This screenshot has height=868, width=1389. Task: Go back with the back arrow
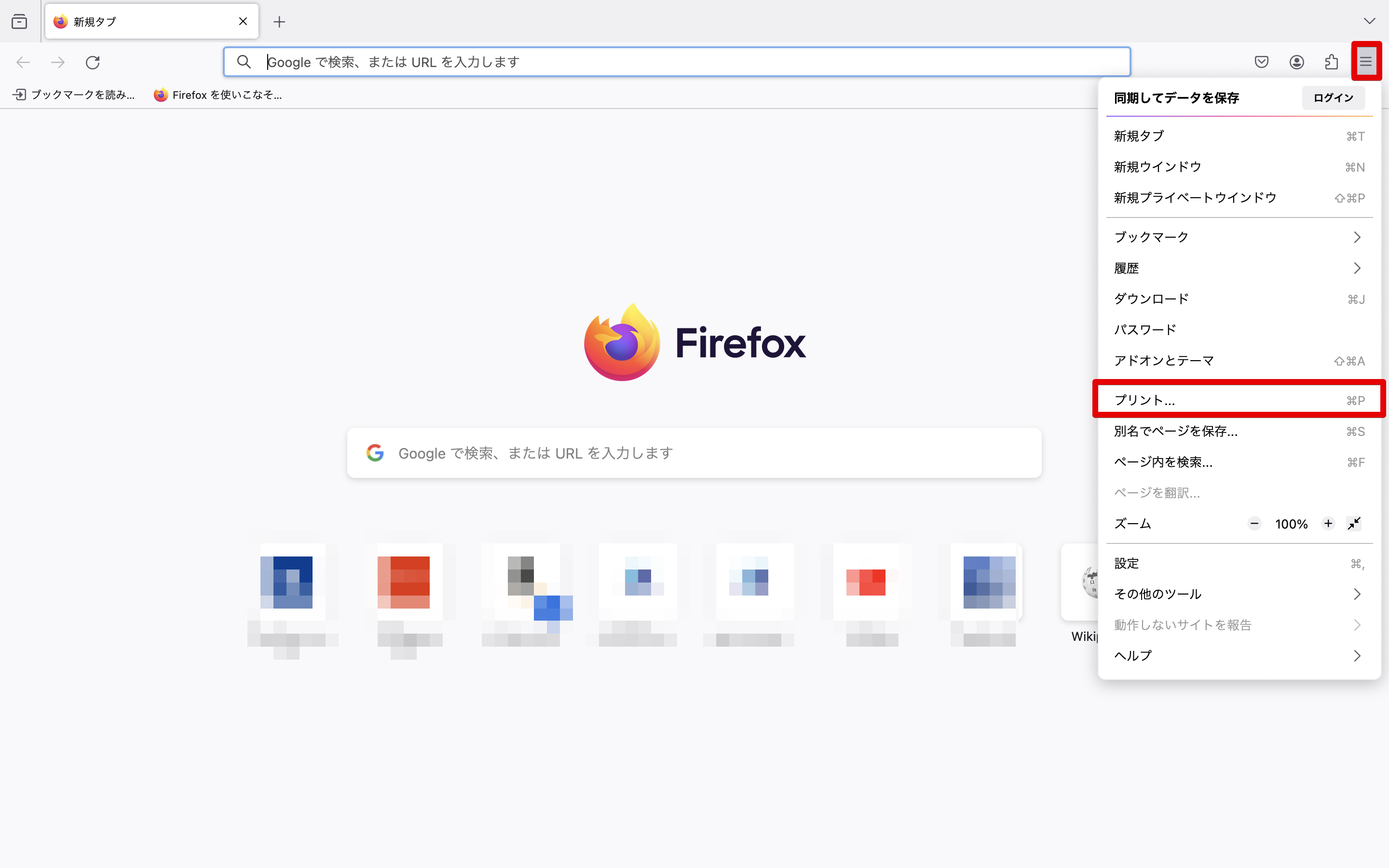click(x=23, y=62)
